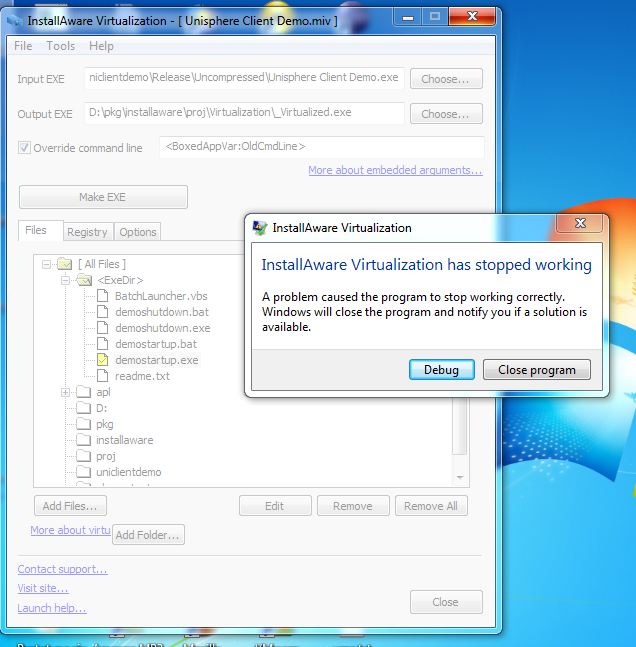Click the Edit button
636x647 pixels.
(275, 506)
